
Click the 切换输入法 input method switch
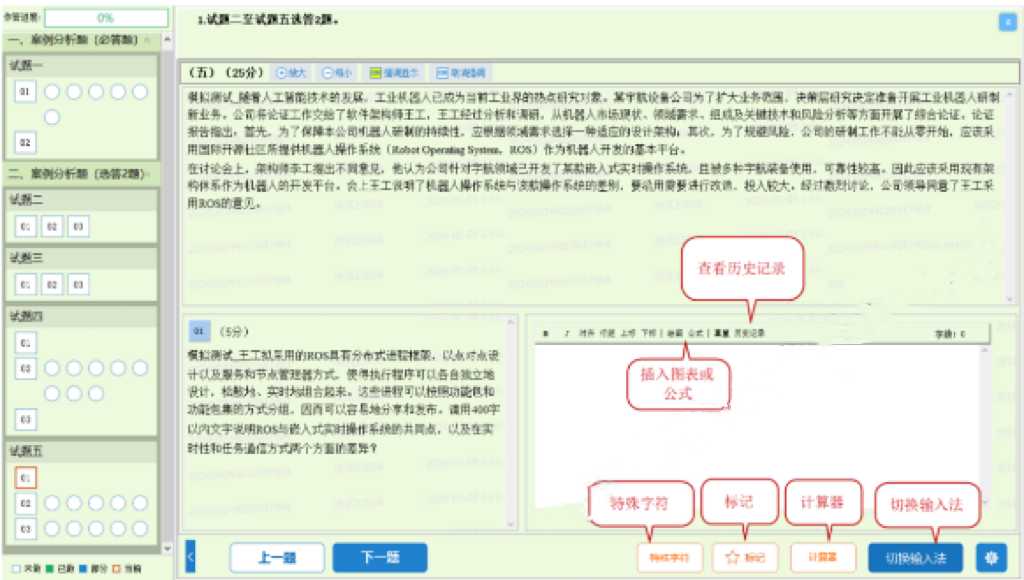[x=916, y=559]
